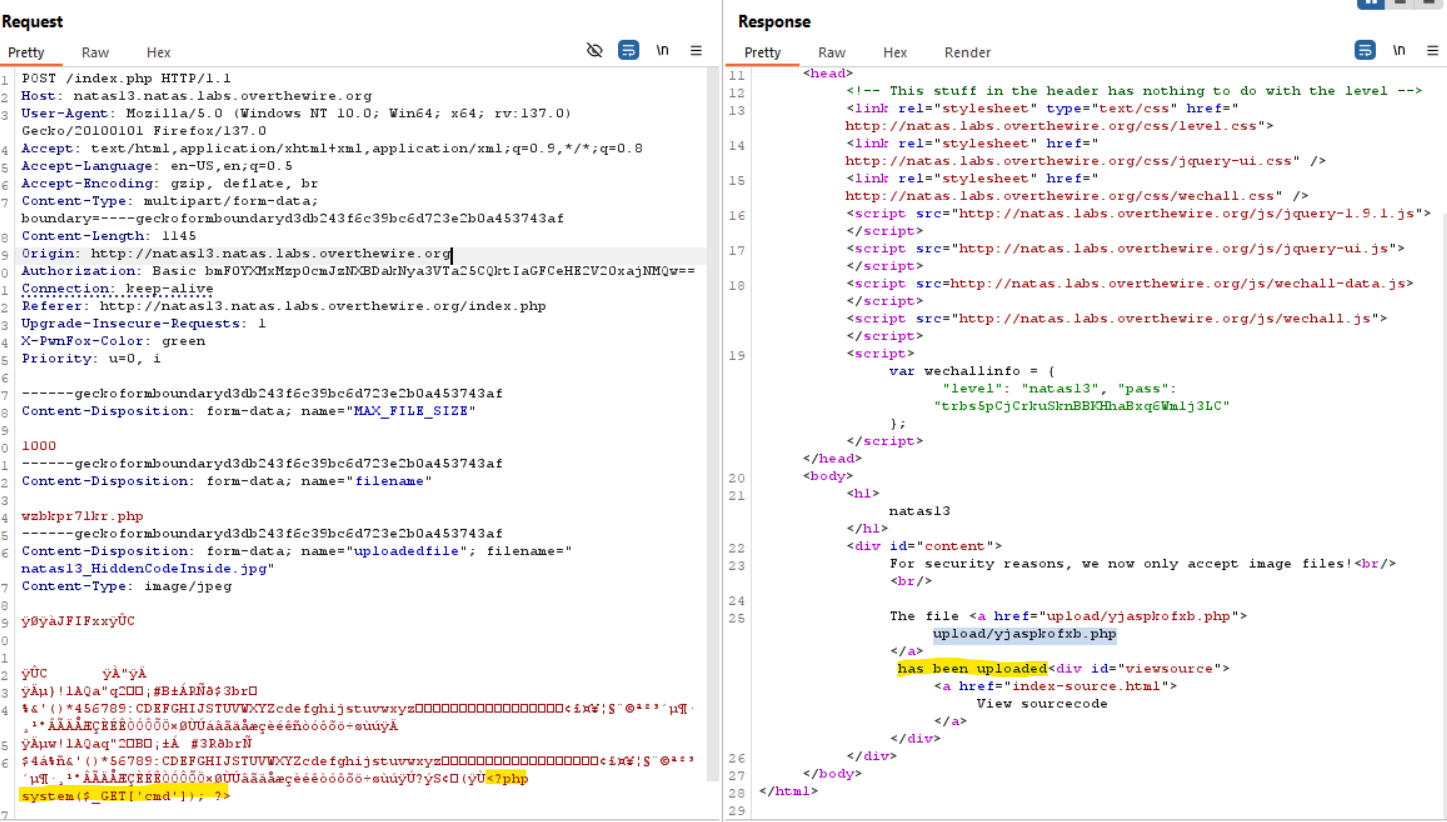Click 'X-PwnFox-Color: green' header
The width and height of the screenshot is (1447, 822).
[x=113, y=341]
